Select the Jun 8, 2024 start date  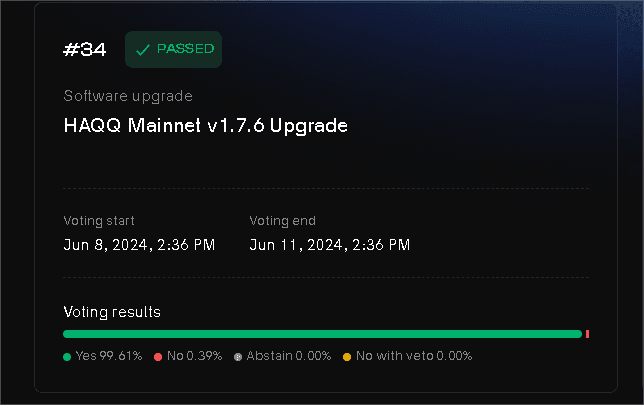pos(139,245)
